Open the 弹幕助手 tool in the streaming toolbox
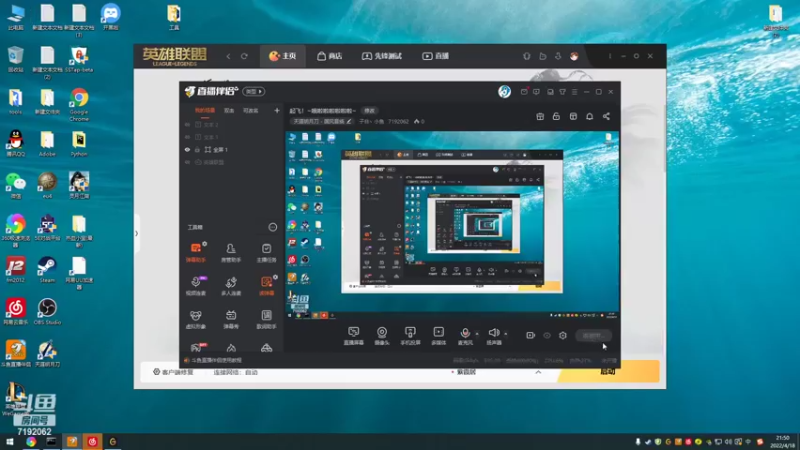Screen dimensions: 800x450 click(195, 252)
